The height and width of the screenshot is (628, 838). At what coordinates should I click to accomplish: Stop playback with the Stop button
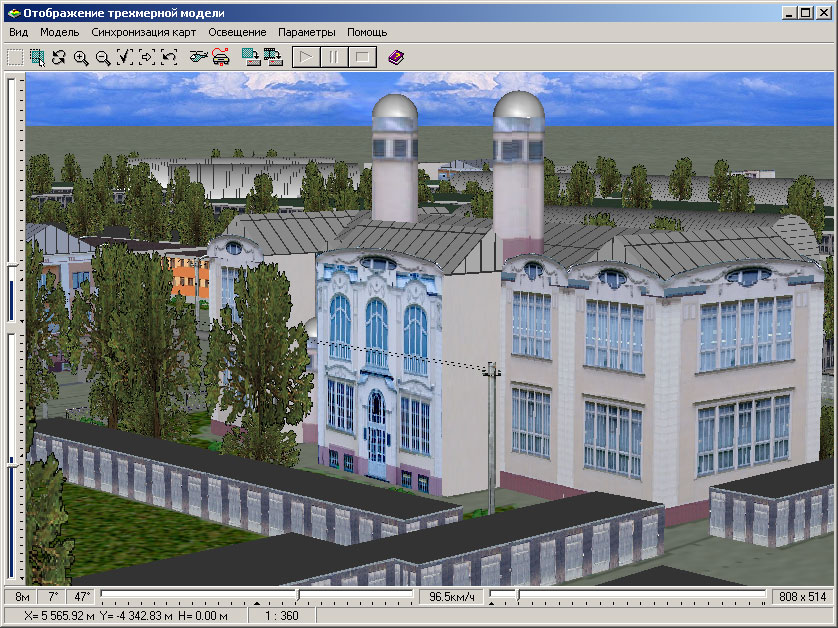pos(362,57)
